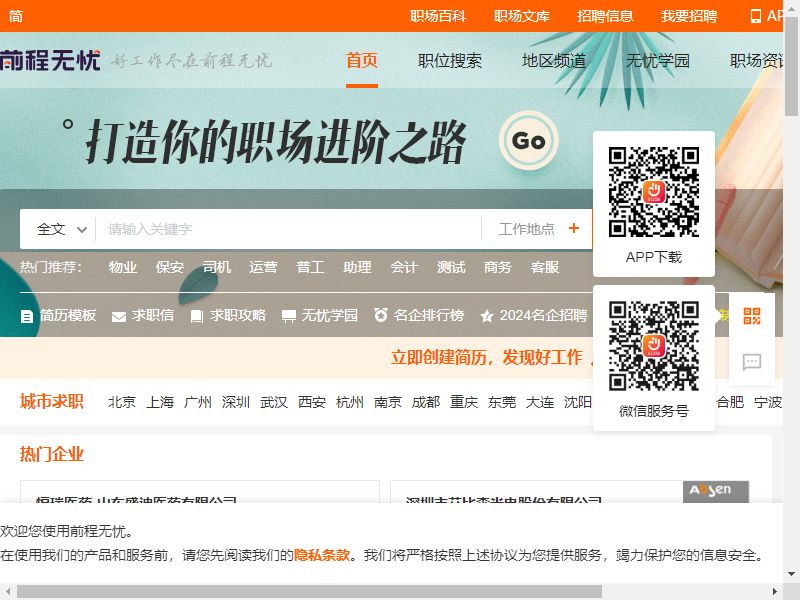The image size is (800, 600).
Task: Open the 名企排行榜 link
Action: (429, 315)
